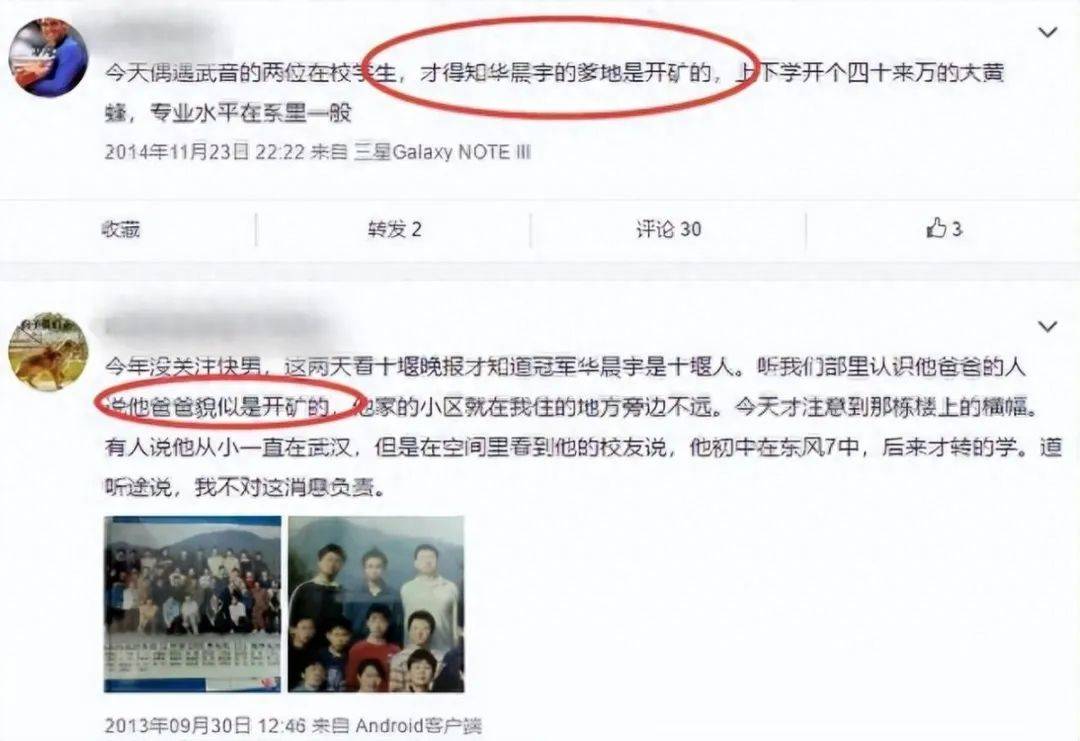Open the 三星Galaxy NOTE III source link
This screenshot has width=1080, height=741.
pyautogui.click(x=442, y=152)
